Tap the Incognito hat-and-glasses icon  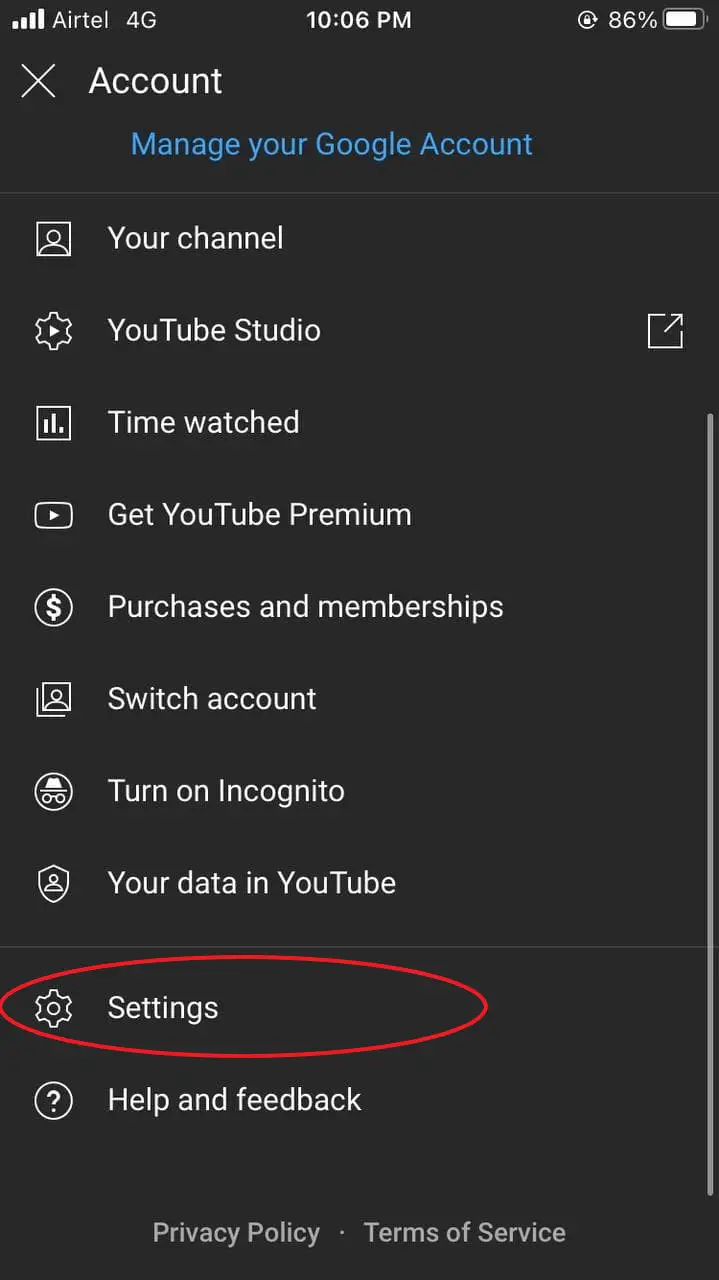(53, 791)
